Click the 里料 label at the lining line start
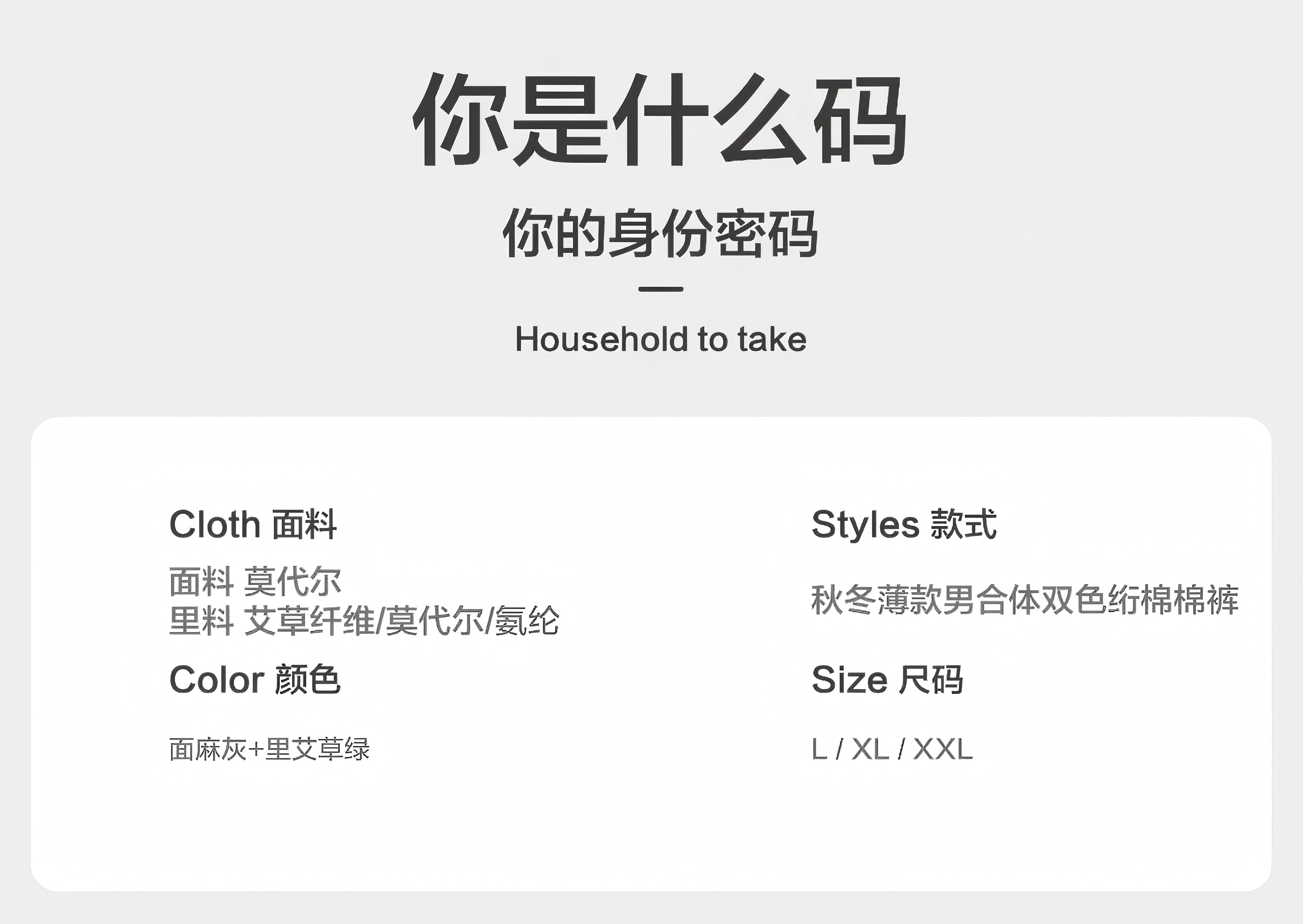 pos(201,620)
